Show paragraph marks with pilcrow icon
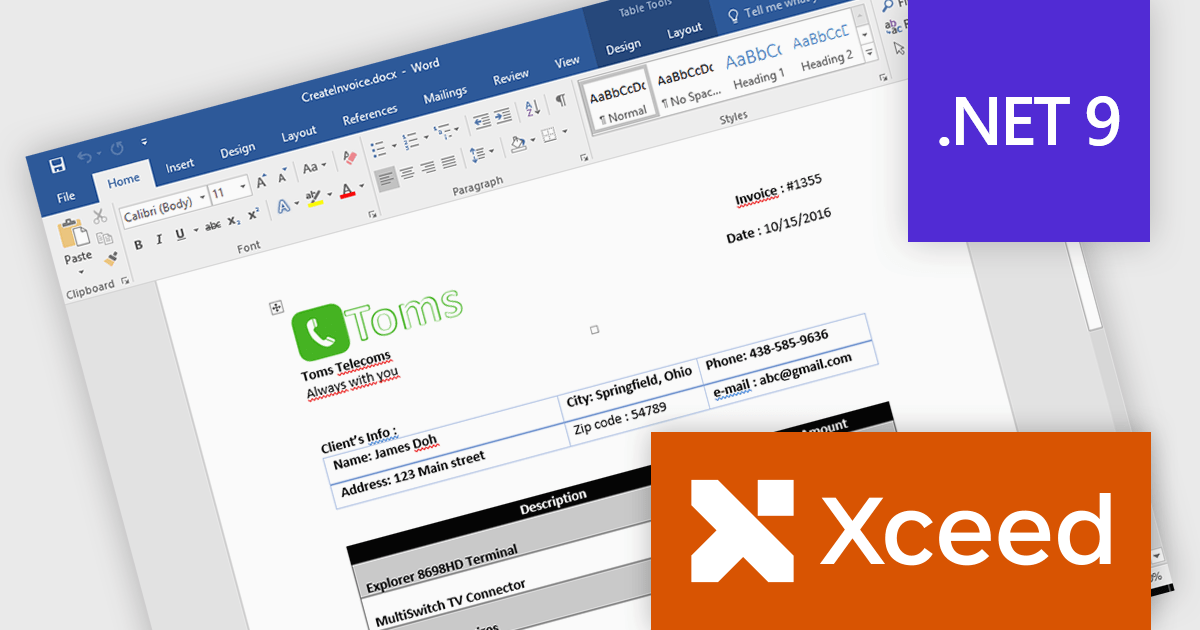 (561, 99)
